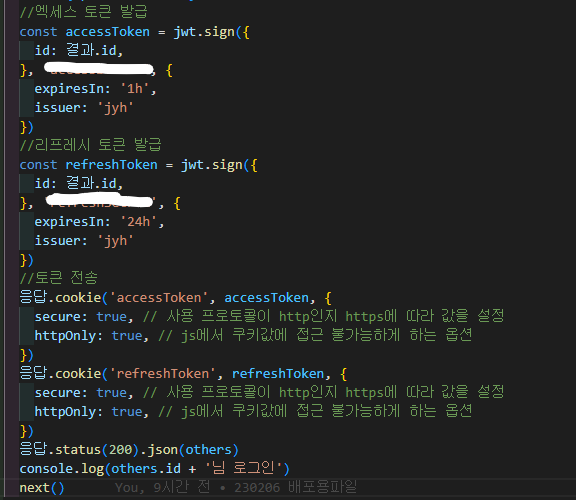
Task: Click the console.log statement
Action: click(x=154, y=469)
